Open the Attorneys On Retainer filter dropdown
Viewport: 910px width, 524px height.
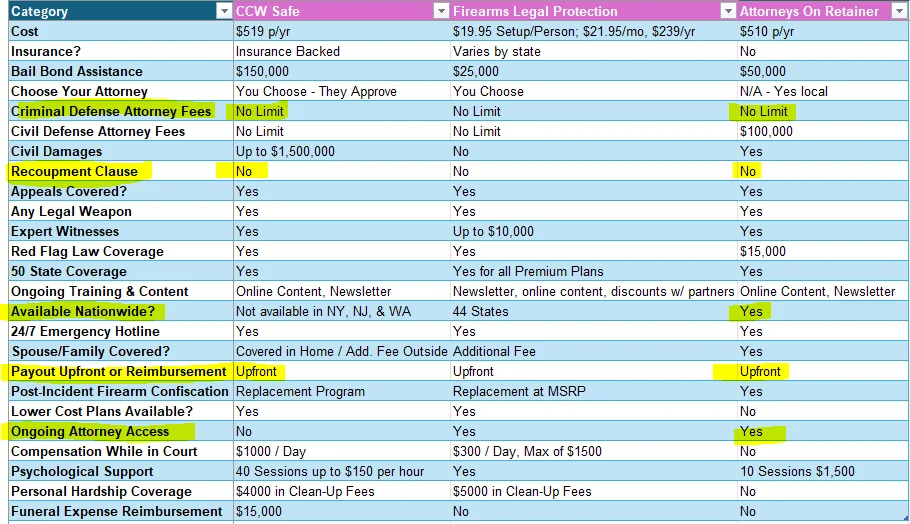(898, 11)
